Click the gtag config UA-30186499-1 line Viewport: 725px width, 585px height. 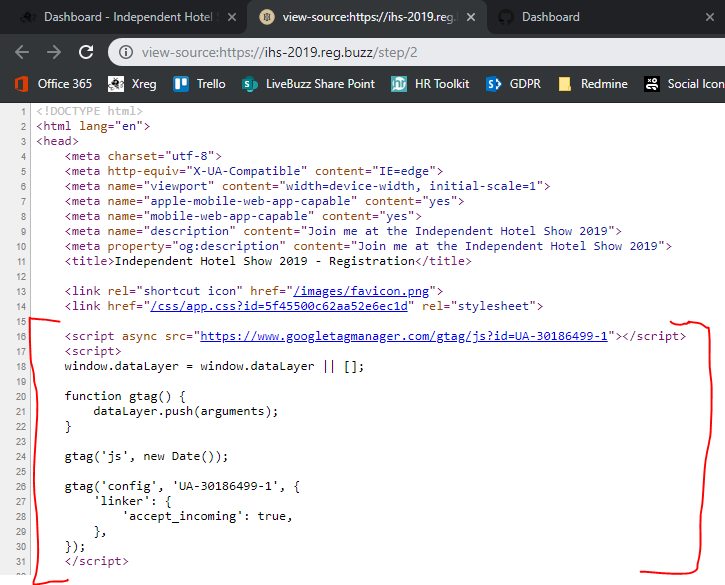coord(182,486)
